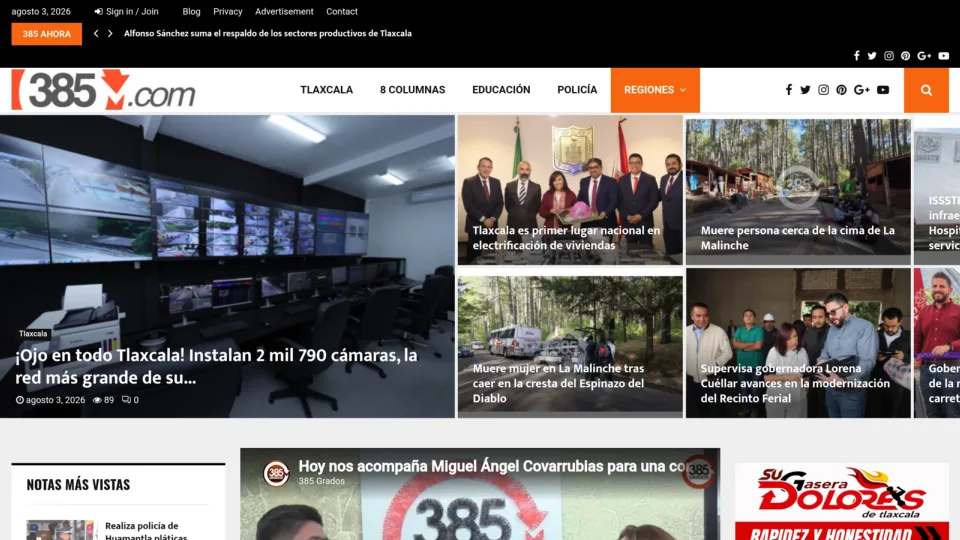The image size is (960, 540).
Task: Open Facebook icon in top black bar
Action: point(857,56)
